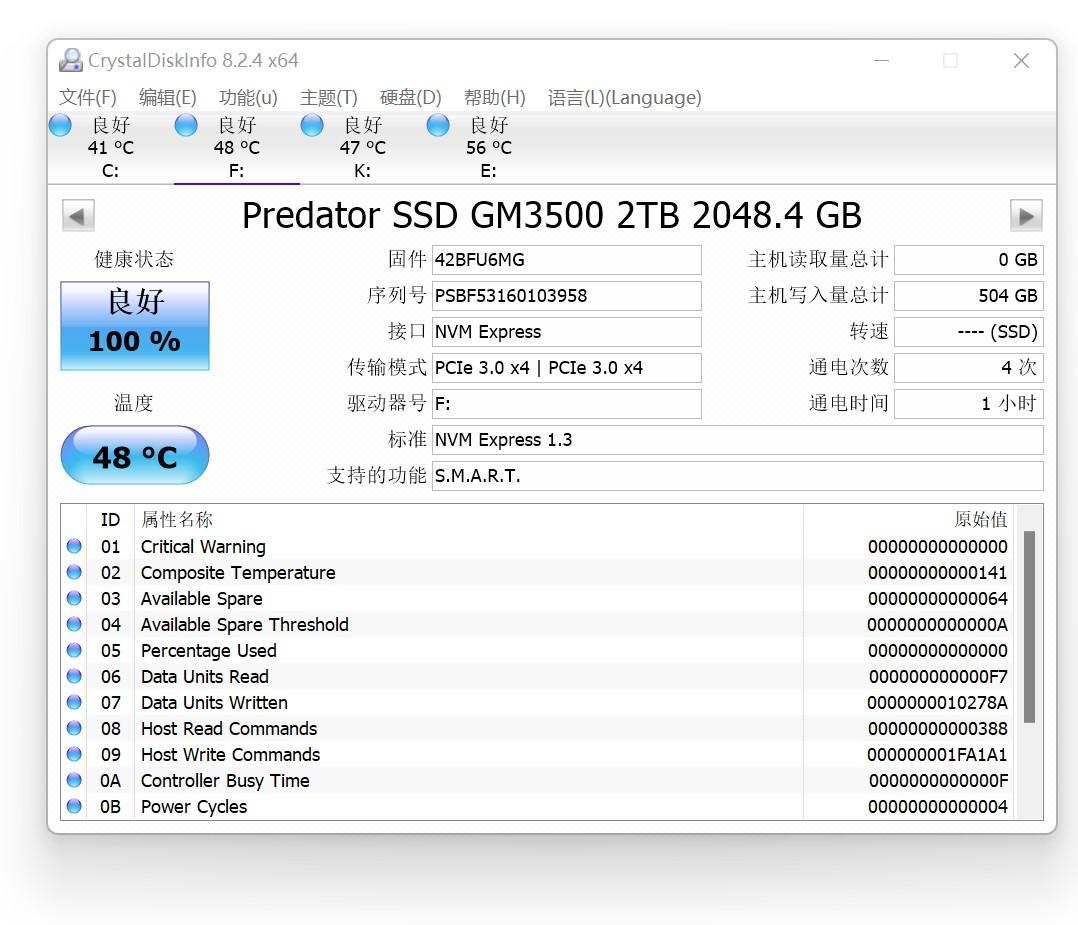This screenshot has height=925, width=1078.
Task: Click the CrystalDiskInfo app icon in title bar
Action: [70, 61]
